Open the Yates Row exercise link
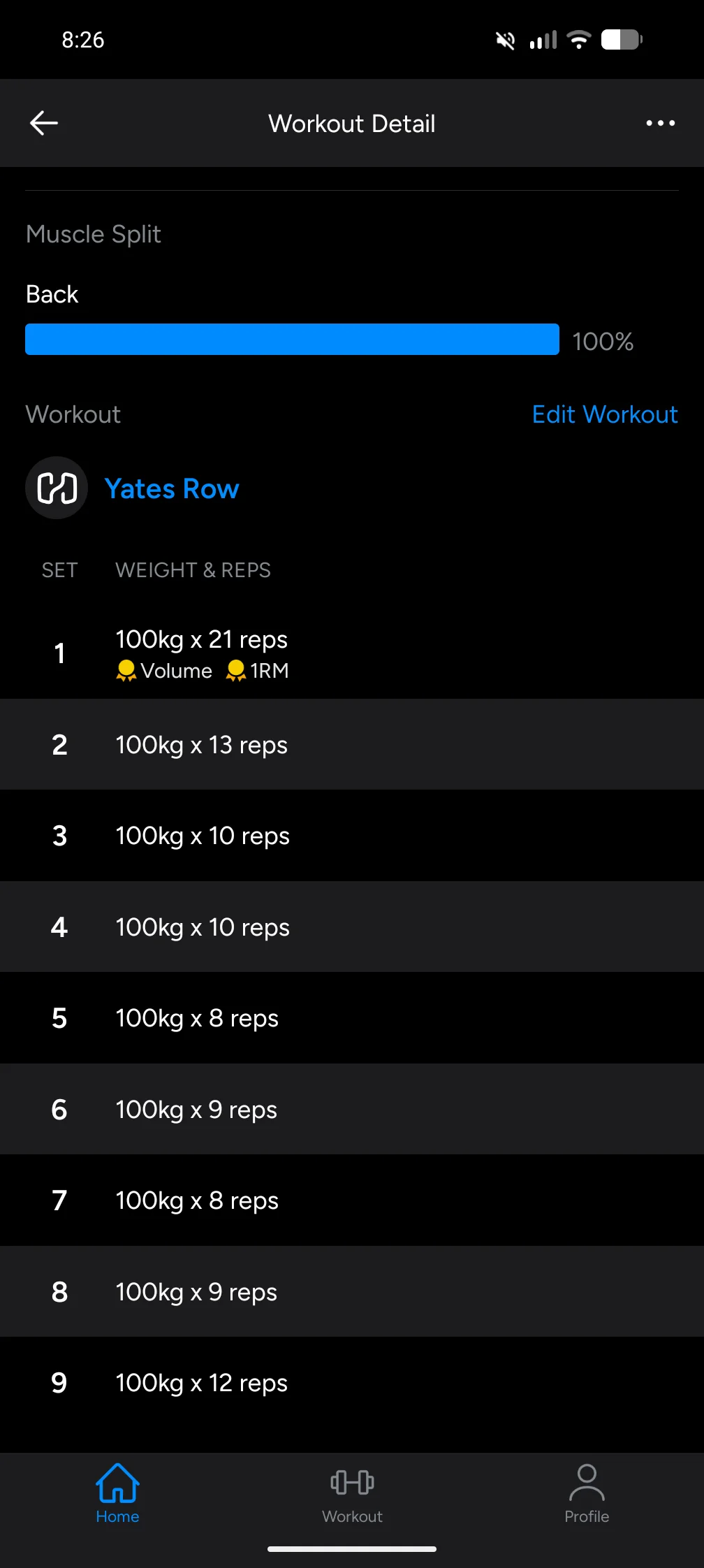 tap(172, 489)
